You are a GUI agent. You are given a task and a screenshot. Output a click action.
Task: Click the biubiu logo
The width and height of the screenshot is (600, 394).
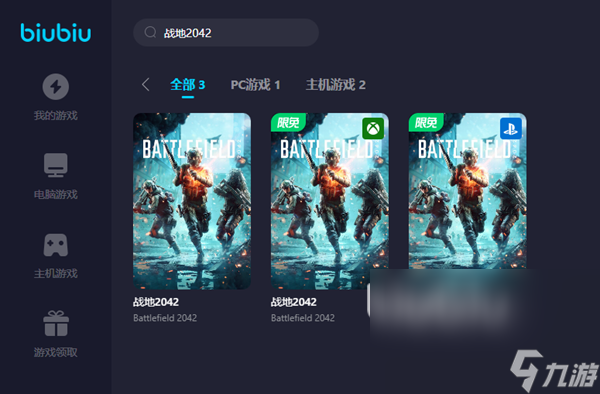56,33
